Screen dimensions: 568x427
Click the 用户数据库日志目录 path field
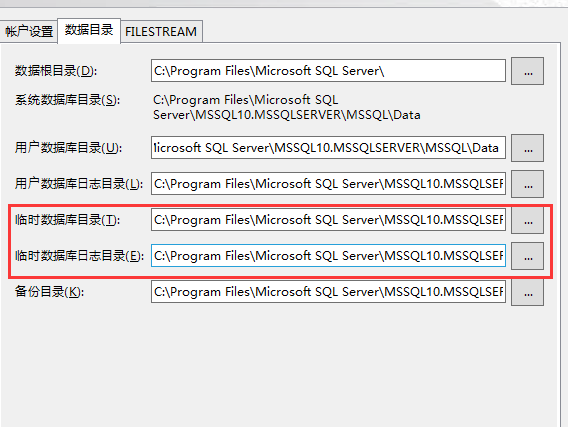point(328,184)
